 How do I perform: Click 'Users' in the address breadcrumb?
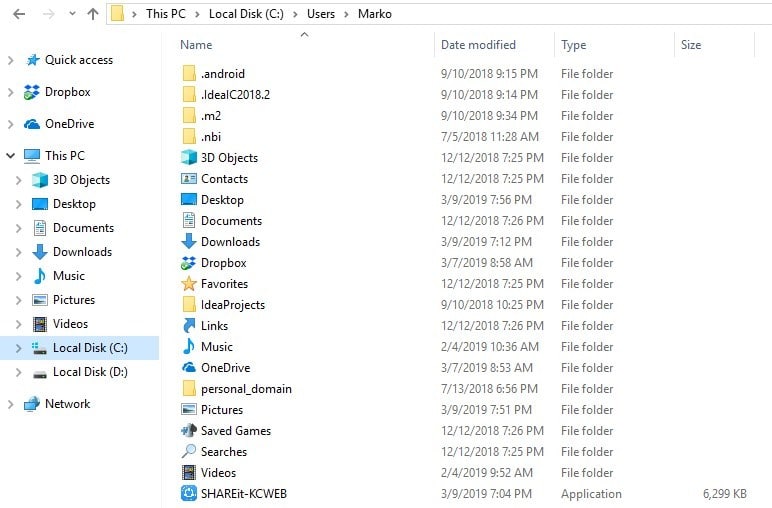click(x=321, y=14)
